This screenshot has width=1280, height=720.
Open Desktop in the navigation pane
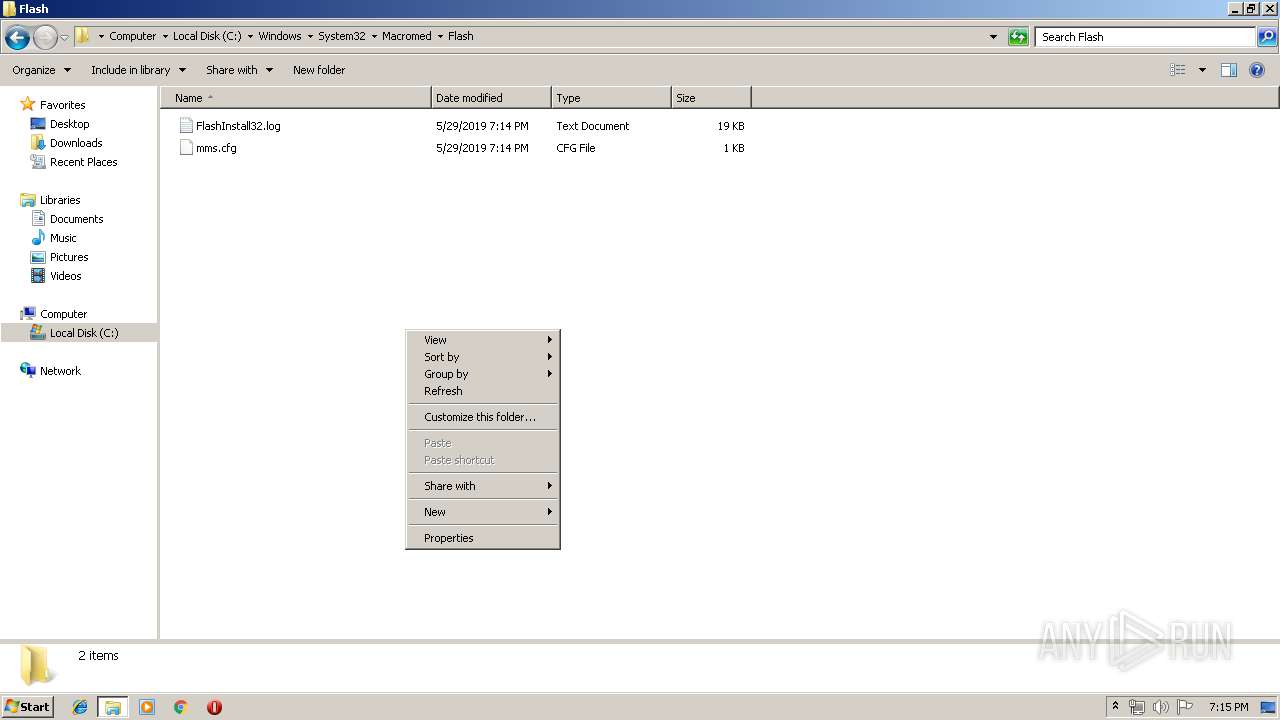pyautogui.click(x=69, y=124)
